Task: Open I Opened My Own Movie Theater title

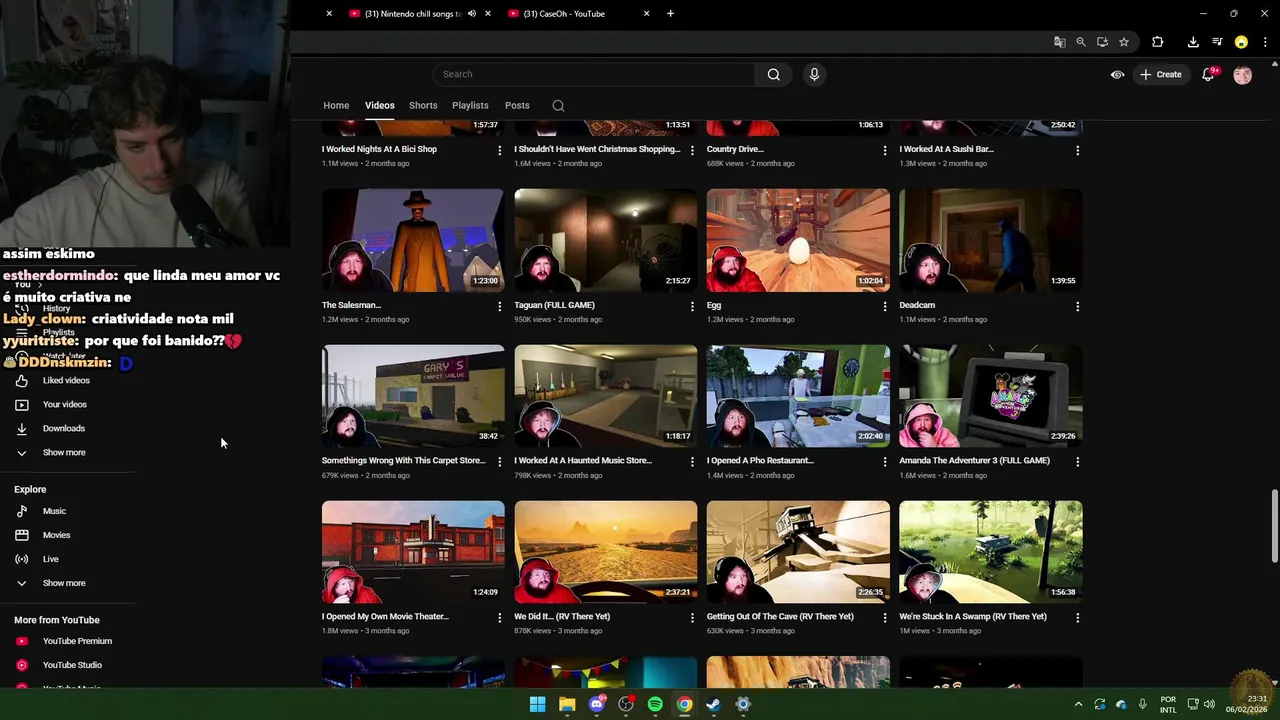Action: tap(385, 617)
